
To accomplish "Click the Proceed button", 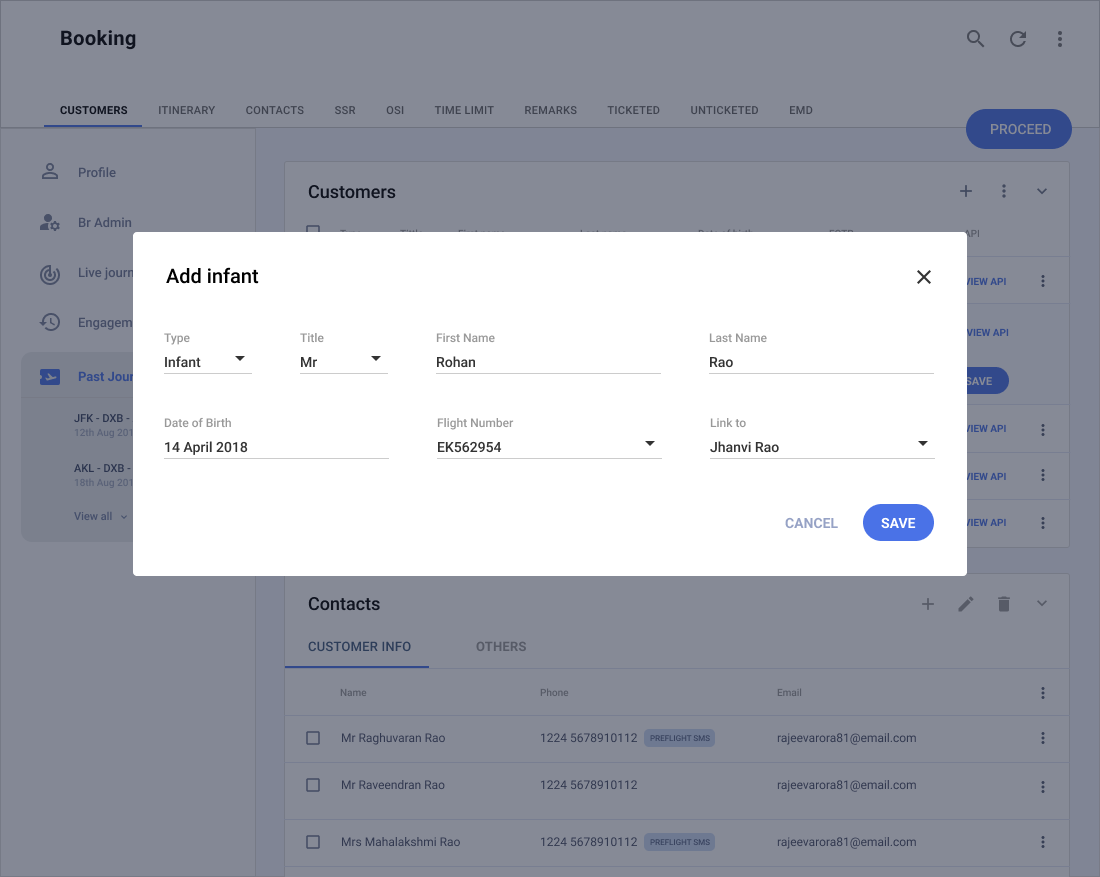I will tap(1019, 129).
